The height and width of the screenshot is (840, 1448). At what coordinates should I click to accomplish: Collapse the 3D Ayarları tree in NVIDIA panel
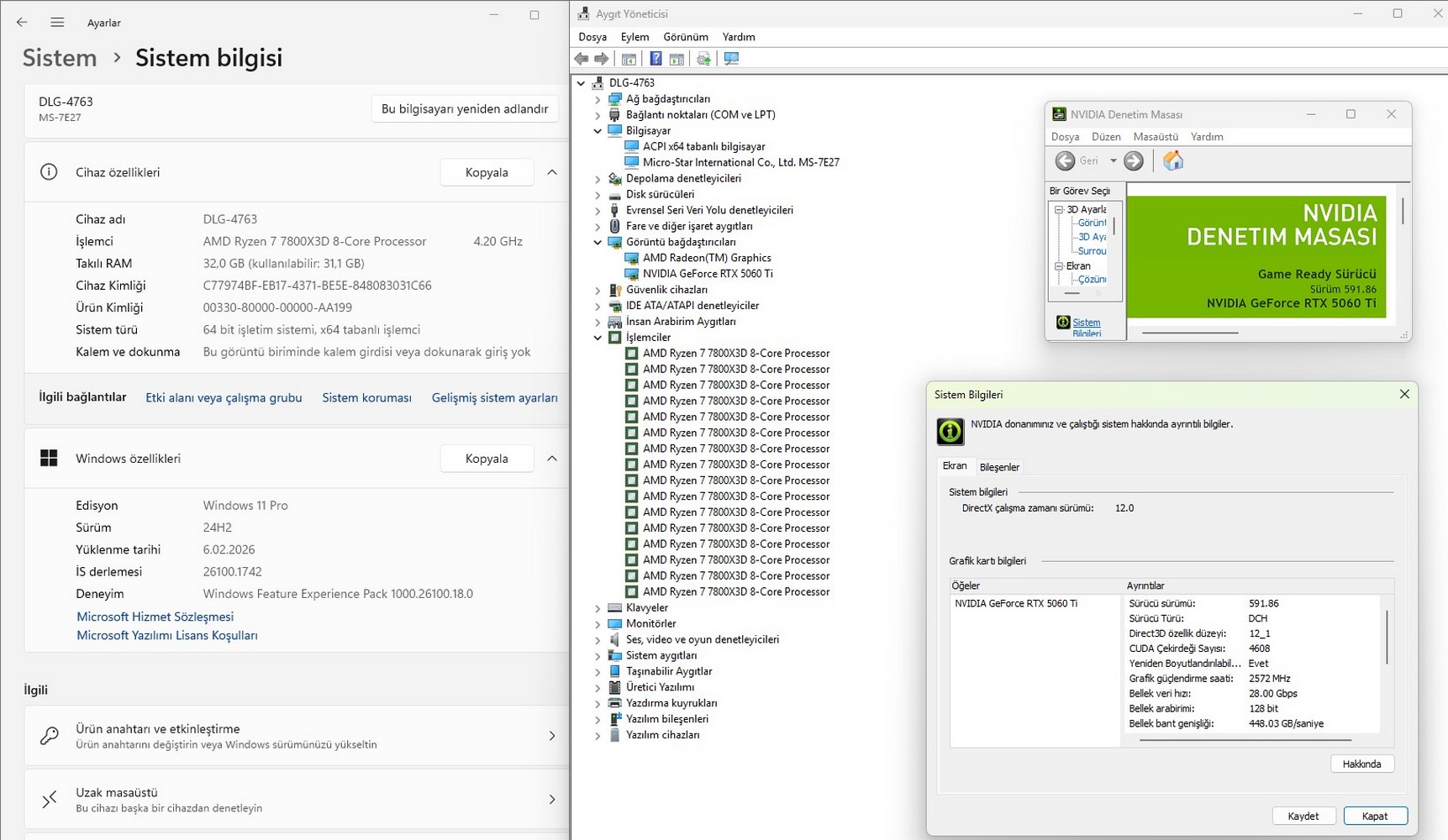coord(1059,210)
